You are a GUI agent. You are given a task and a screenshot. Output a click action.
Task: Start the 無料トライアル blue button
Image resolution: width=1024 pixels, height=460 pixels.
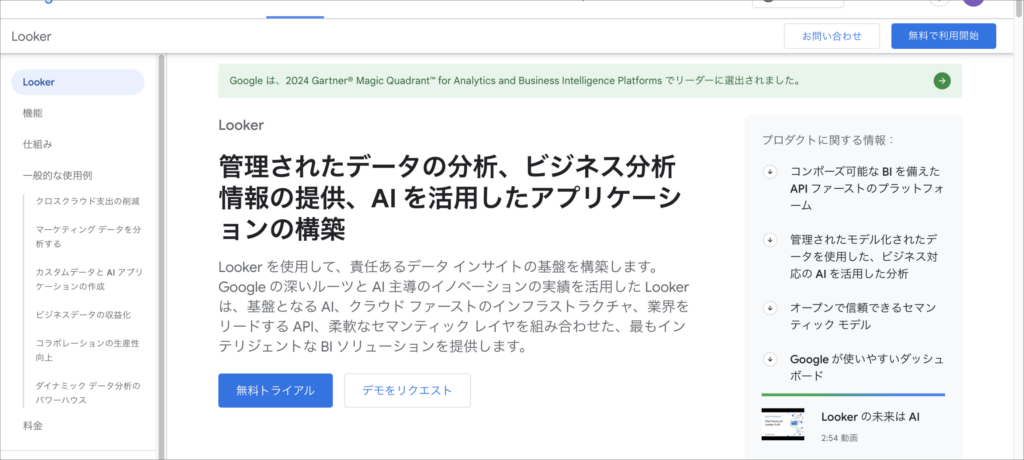[275, 391]
